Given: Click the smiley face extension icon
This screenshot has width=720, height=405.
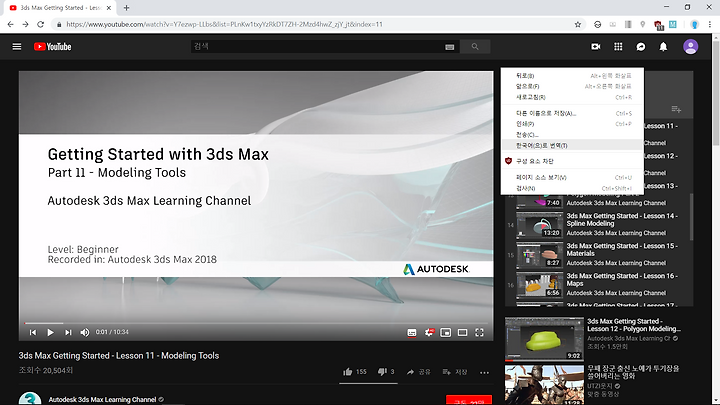Looking at the screenshot, I should pyautogui.click(x=597, y=24).
